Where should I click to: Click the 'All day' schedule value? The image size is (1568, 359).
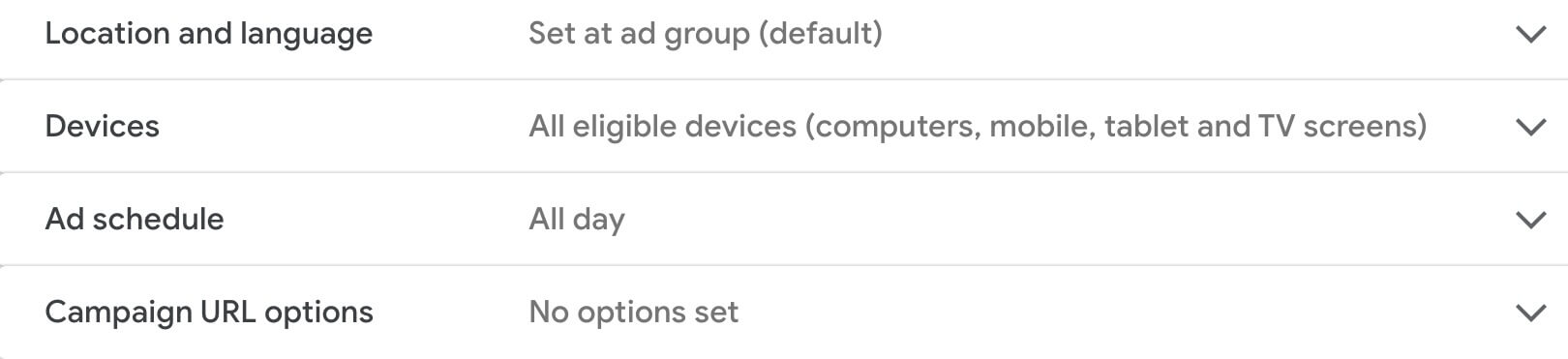577,220
